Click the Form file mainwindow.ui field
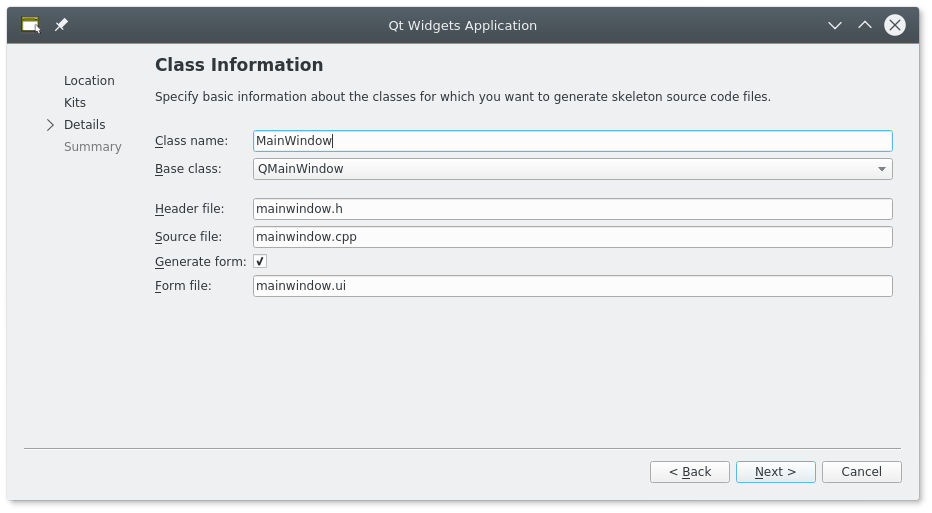 [x=572, y=286]
